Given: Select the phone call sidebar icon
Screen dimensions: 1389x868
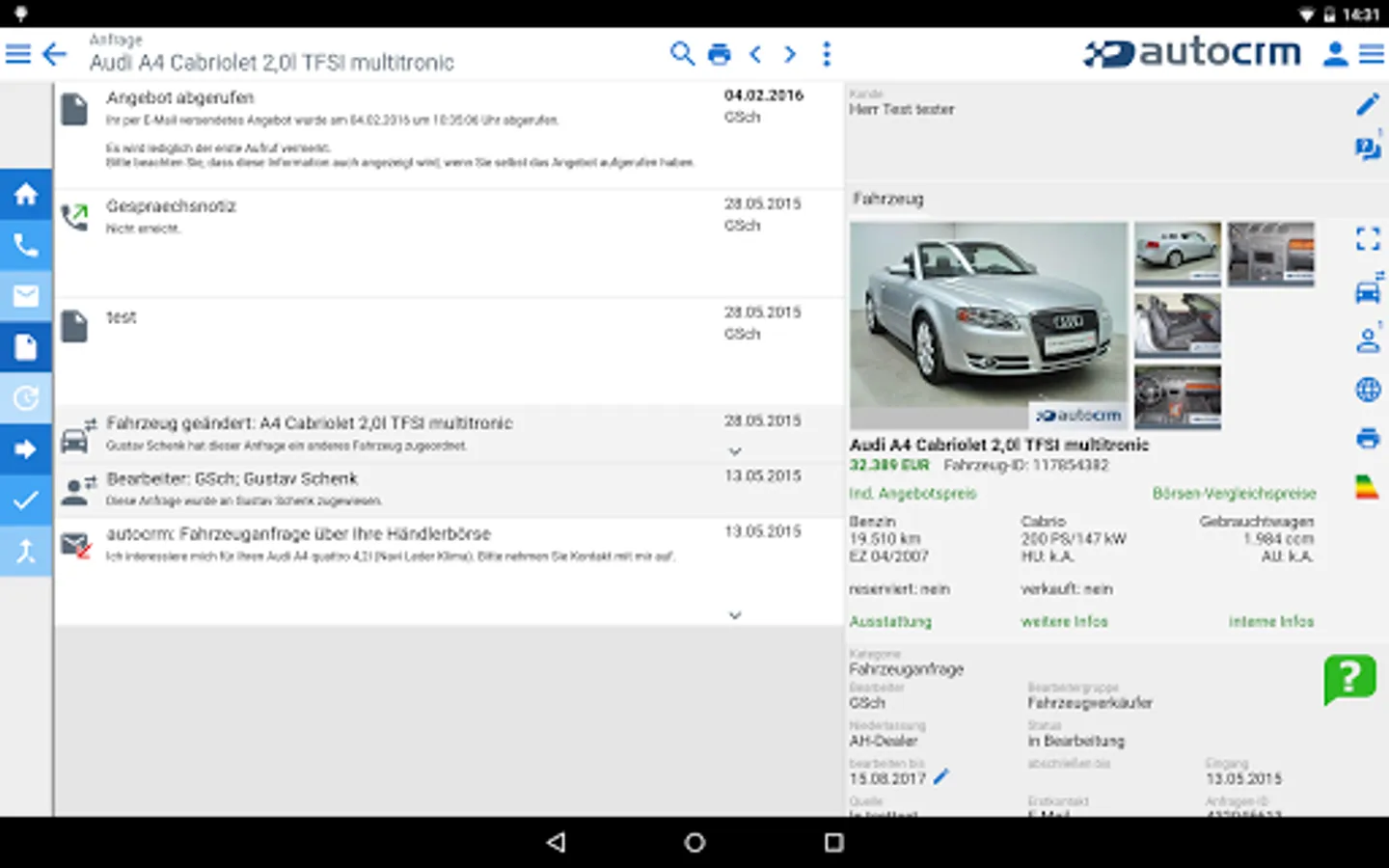Looking at the screenshot, I should pos(26,245).
